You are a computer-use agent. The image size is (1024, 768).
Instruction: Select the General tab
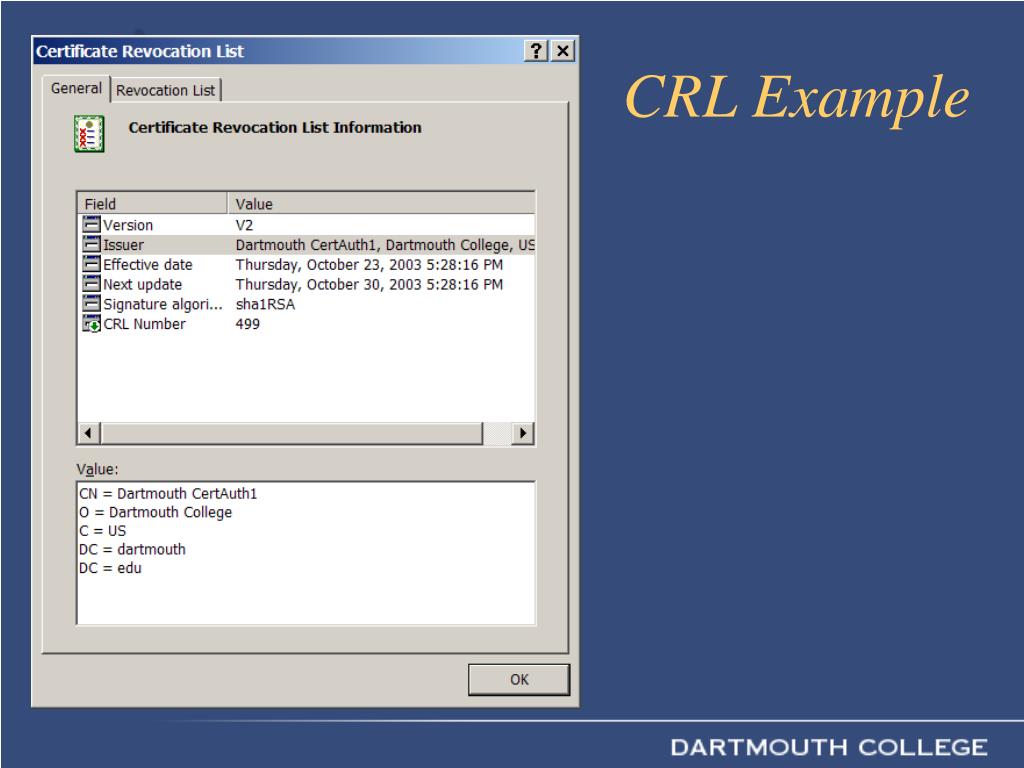pyautogui.click(x=76, y=88)
